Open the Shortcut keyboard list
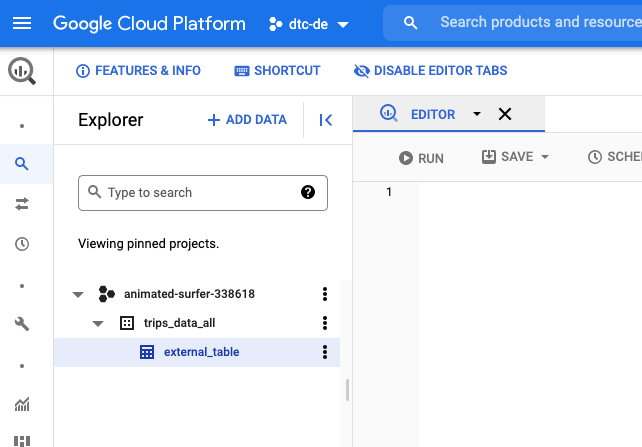Viewport: 642px width, 447px height. click(277, 71)
